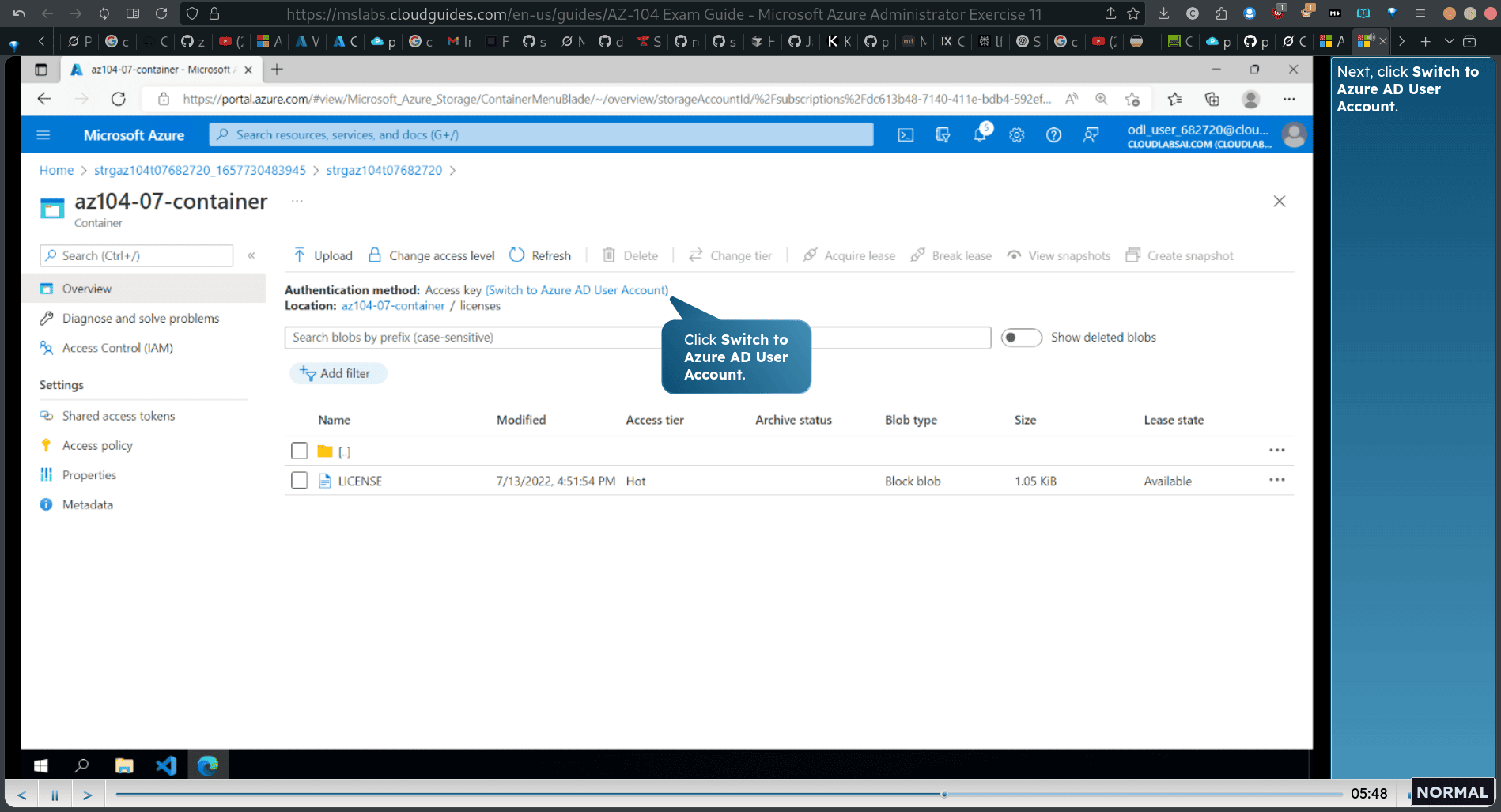
Task: Add this page to Edge favorites
Action: [x=1132, y=99]
